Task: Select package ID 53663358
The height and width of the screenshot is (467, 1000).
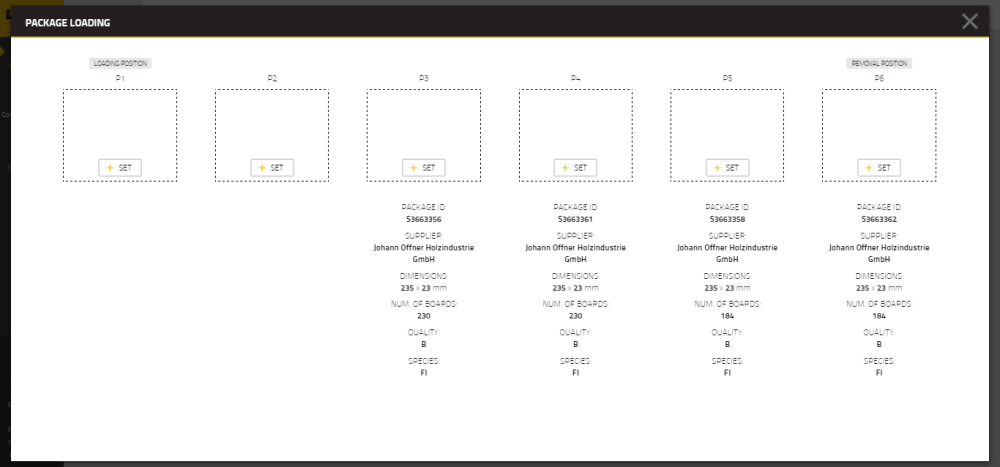Action: click(x=727, y=219)
